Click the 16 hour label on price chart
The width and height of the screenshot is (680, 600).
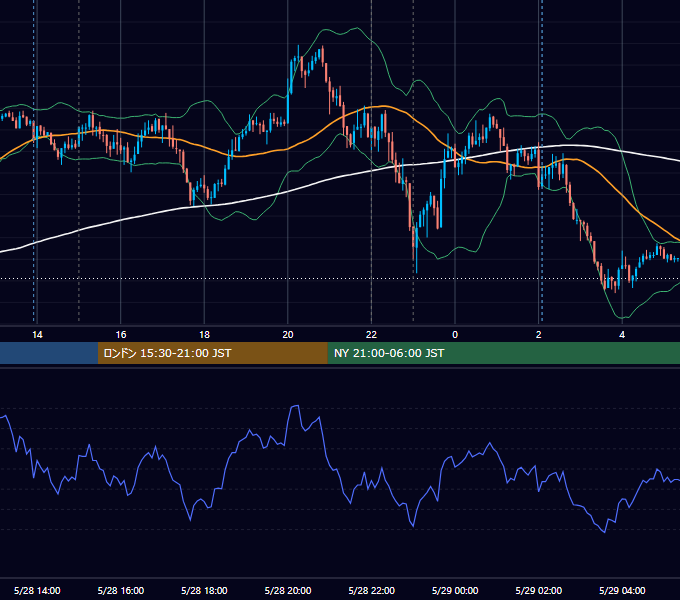121,335
